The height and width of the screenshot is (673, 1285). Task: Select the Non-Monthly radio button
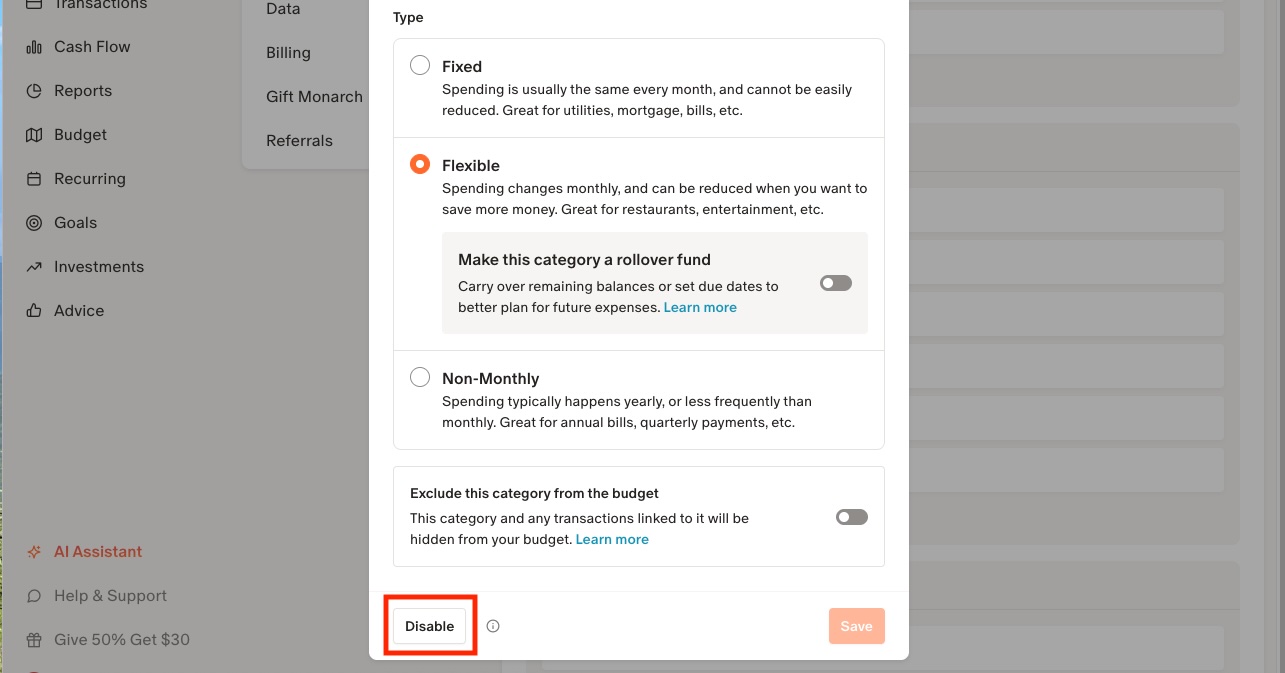pyautogui.click(x=420, y=378)
